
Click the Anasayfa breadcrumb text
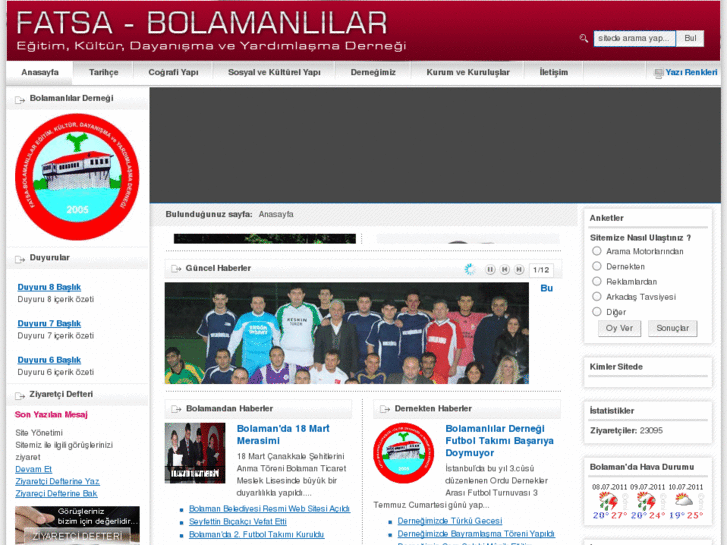(x=276, y=214)
